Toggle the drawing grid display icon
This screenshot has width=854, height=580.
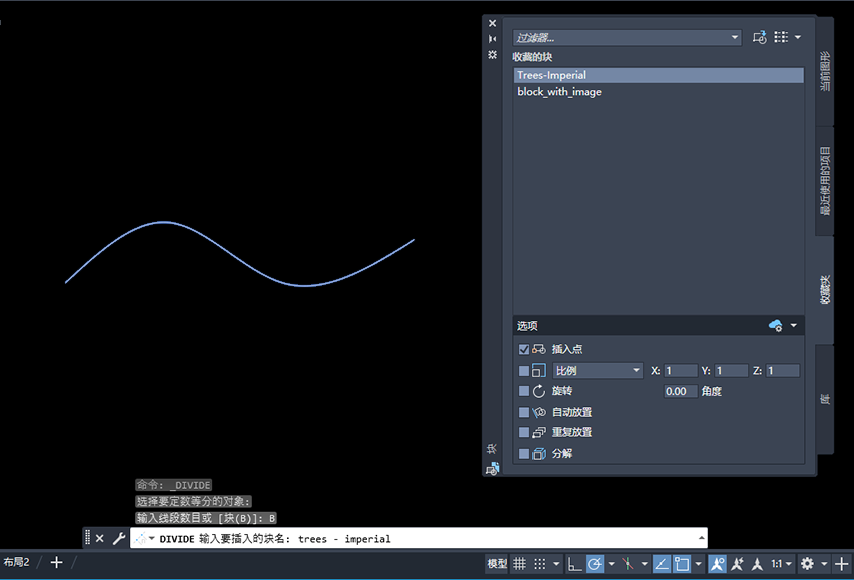(520, 564)
